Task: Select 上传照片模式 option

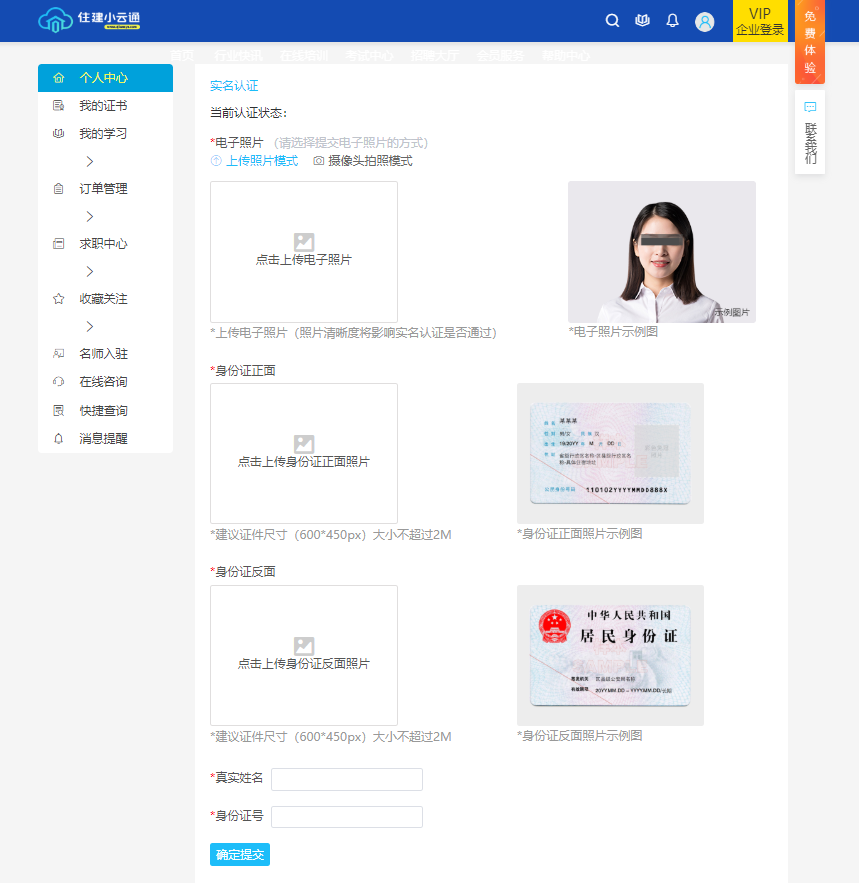Action: coord(254,161)
